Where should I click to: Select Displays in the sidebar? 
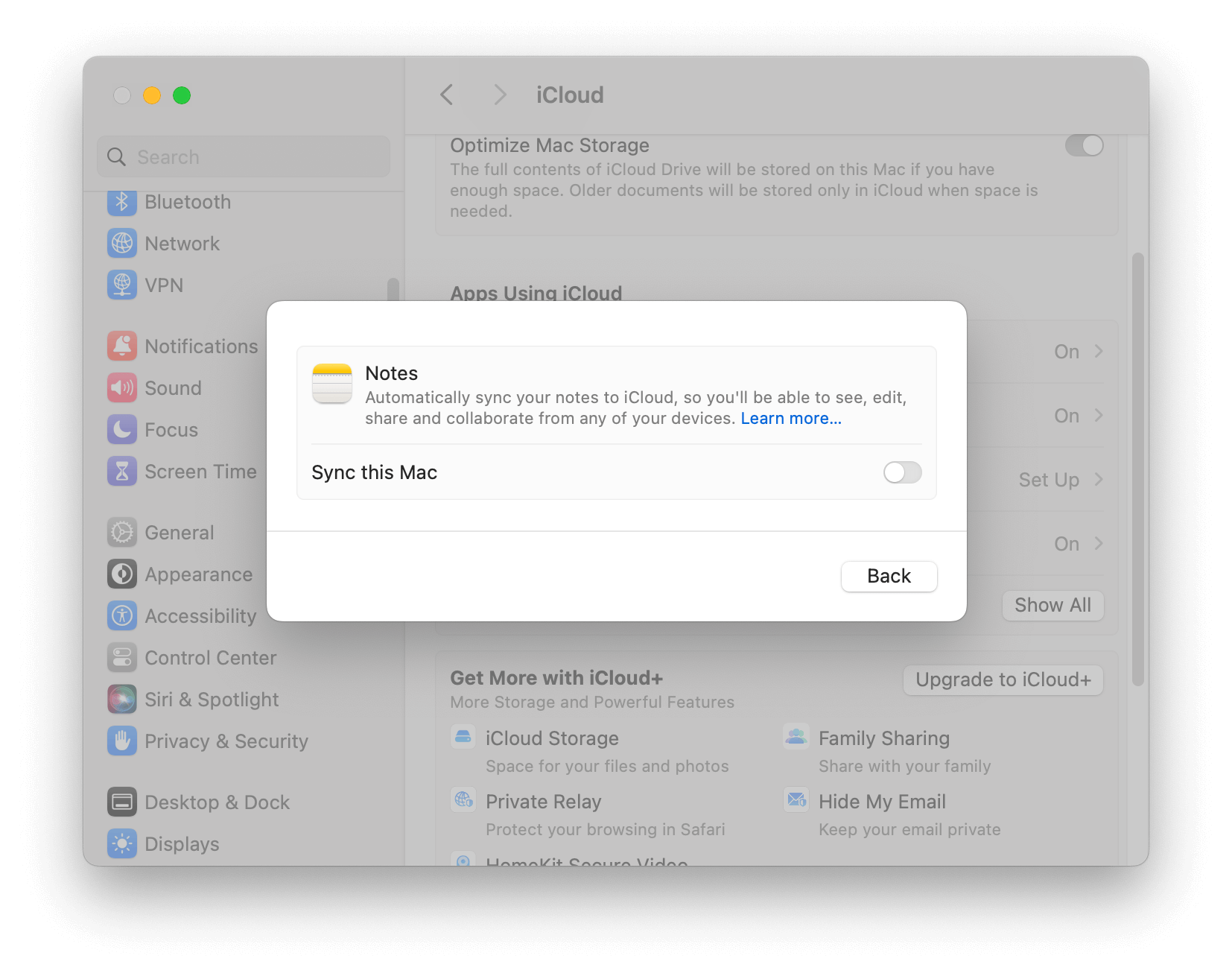point(182,845)
